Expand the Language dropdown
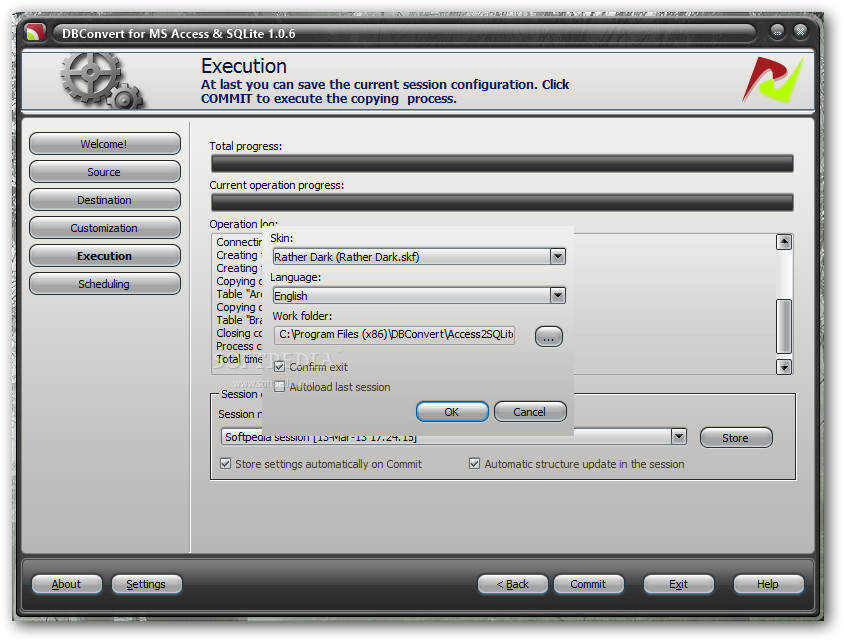This screenshot has width=844, height=641. (558, 295)
